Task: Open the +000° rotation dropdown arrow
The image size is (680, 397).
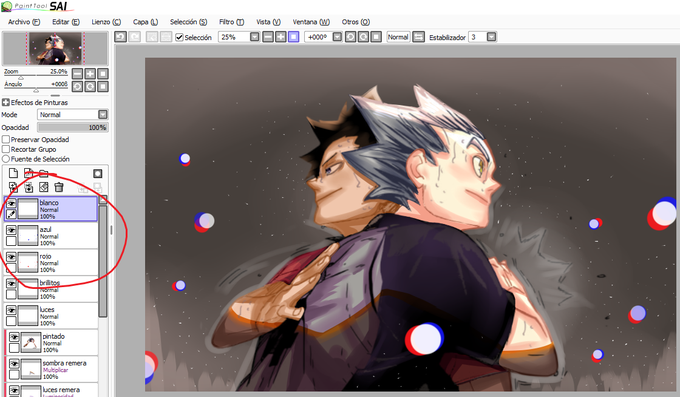Action: coord(337,37)
